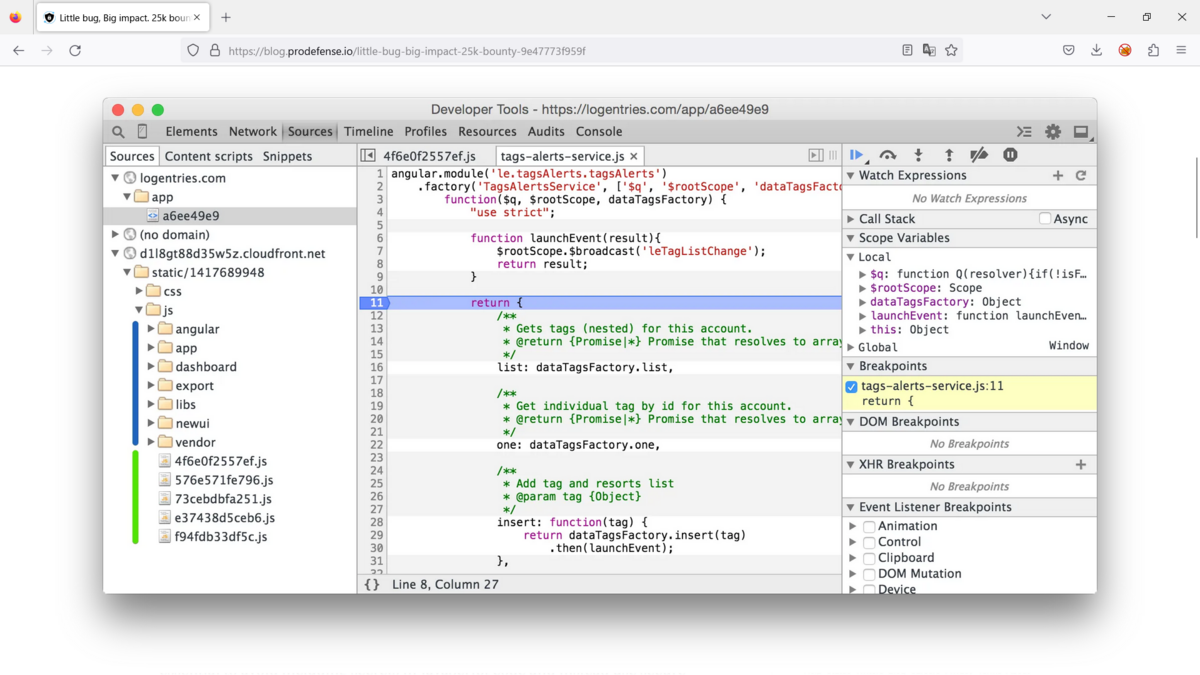The height and width of the screenshot is (675, 1200).
Task: Hide the file navigator pane
Action: [368, 156]
